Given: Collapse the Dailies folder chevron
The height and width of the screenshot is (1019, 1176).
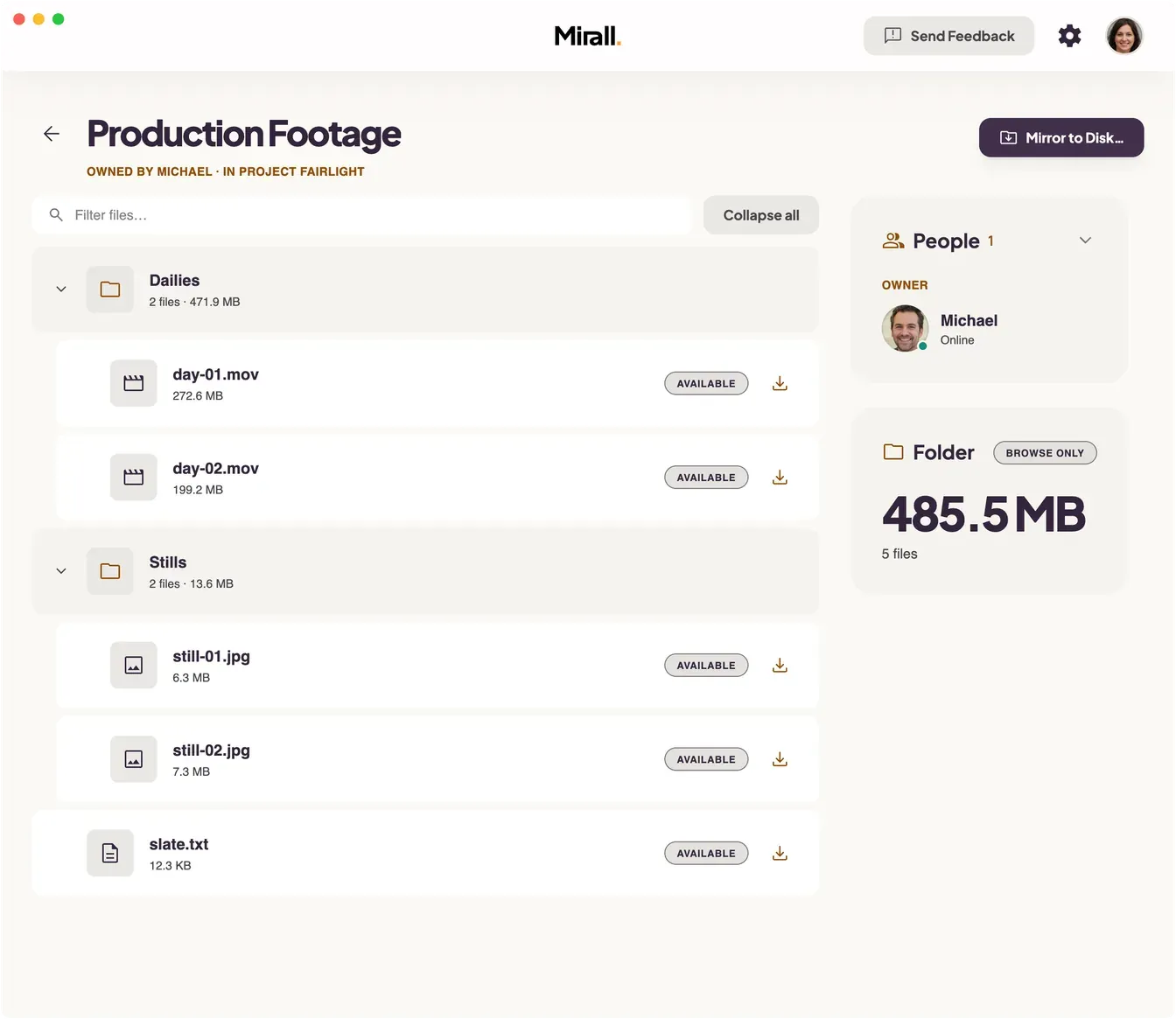Looking at the screenshot, I should [x=61, y=290].
